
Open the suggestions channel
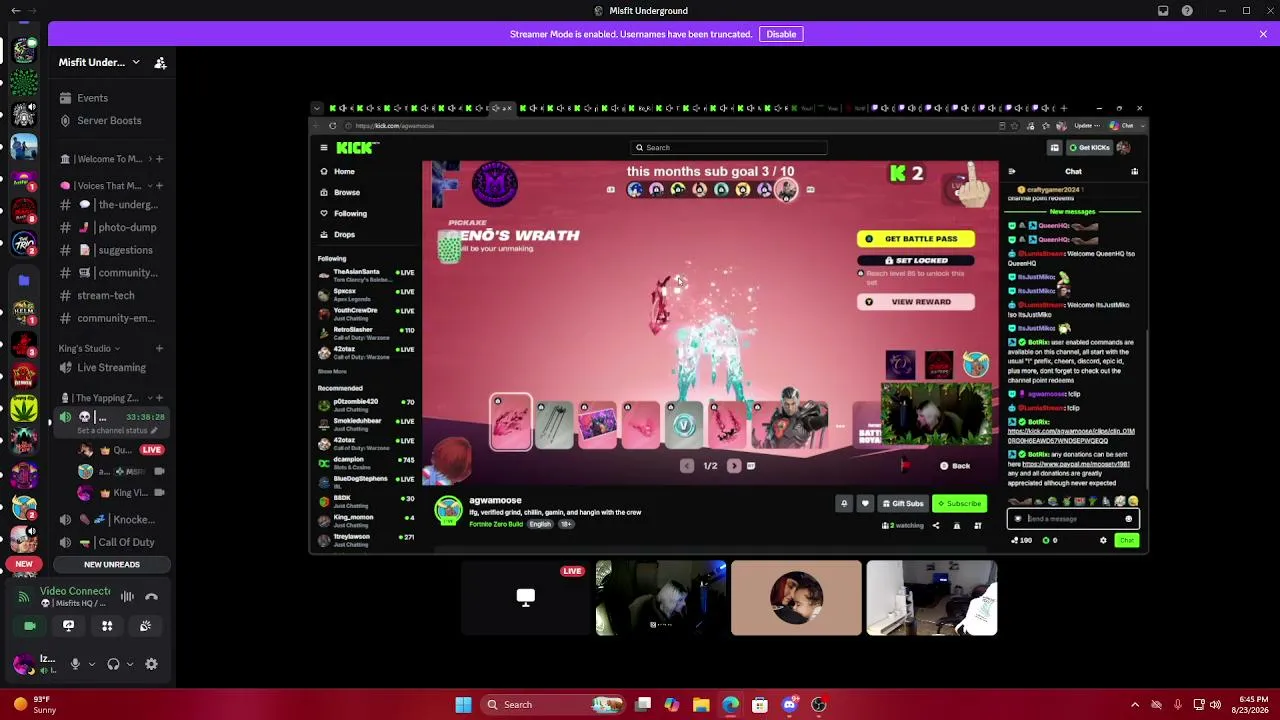pos(113,250)
